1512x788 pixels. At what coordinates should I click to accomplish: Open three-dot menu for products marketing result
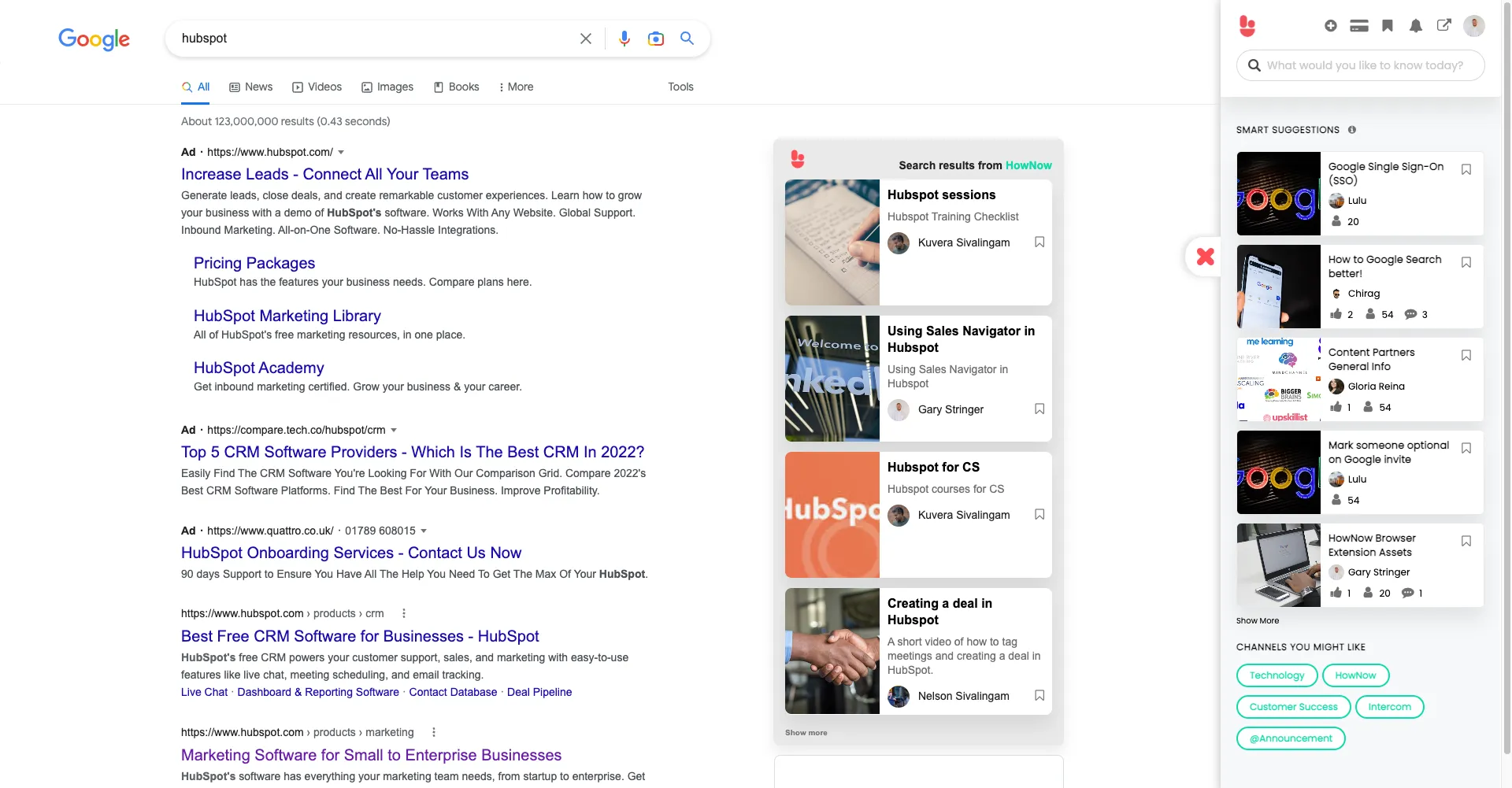click(x=433, y=732)
